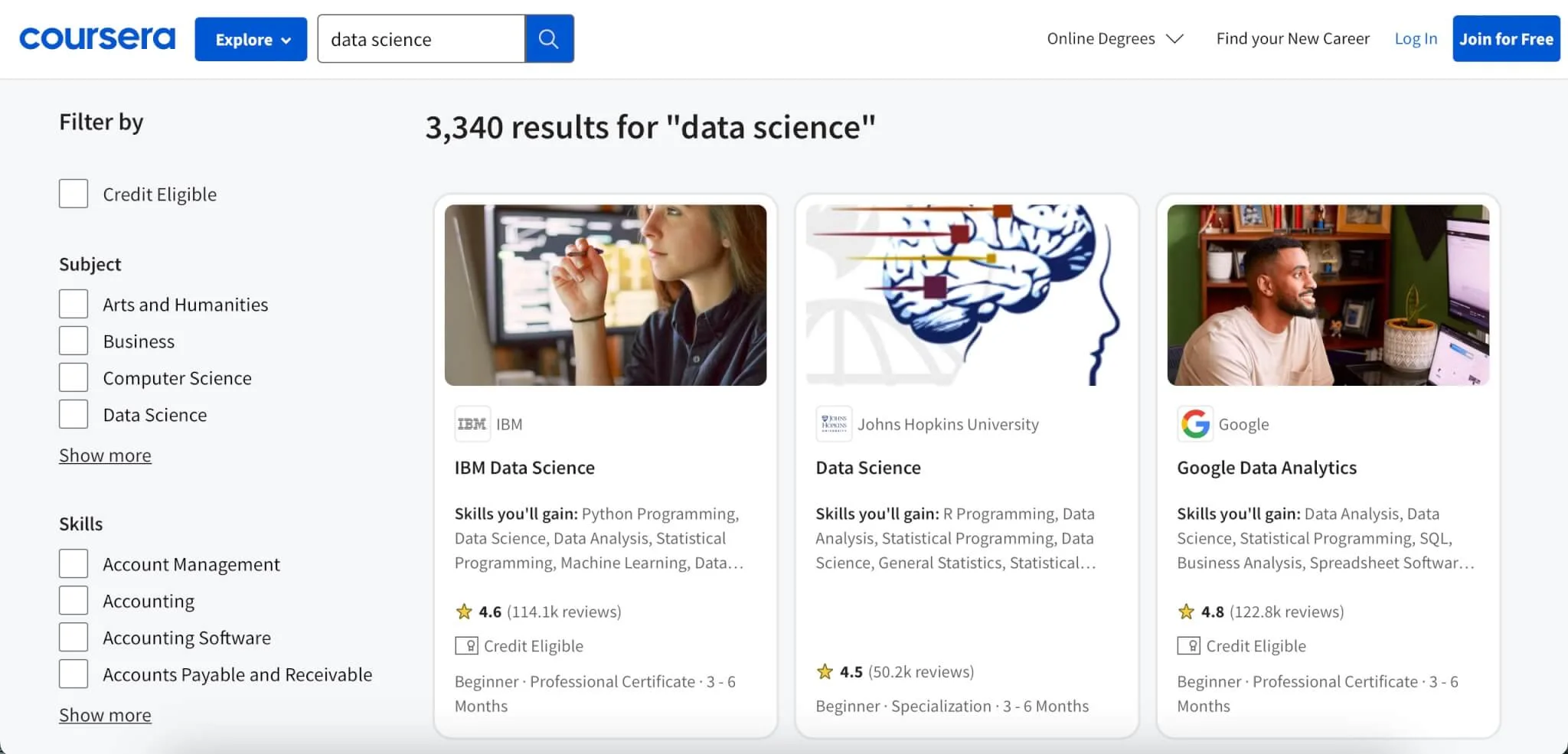Screen dimensions: 1568x754
Task: Enable the Accounting skills filter
Action: 73,599
